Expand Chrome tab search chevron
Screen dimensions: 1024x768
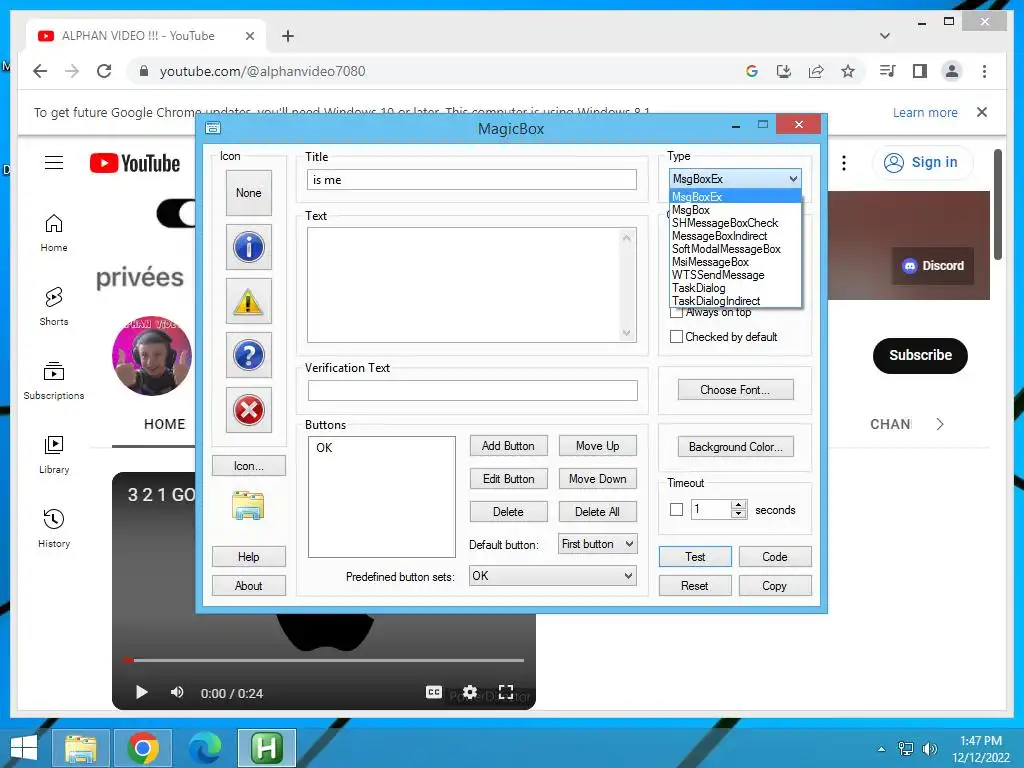885,36
